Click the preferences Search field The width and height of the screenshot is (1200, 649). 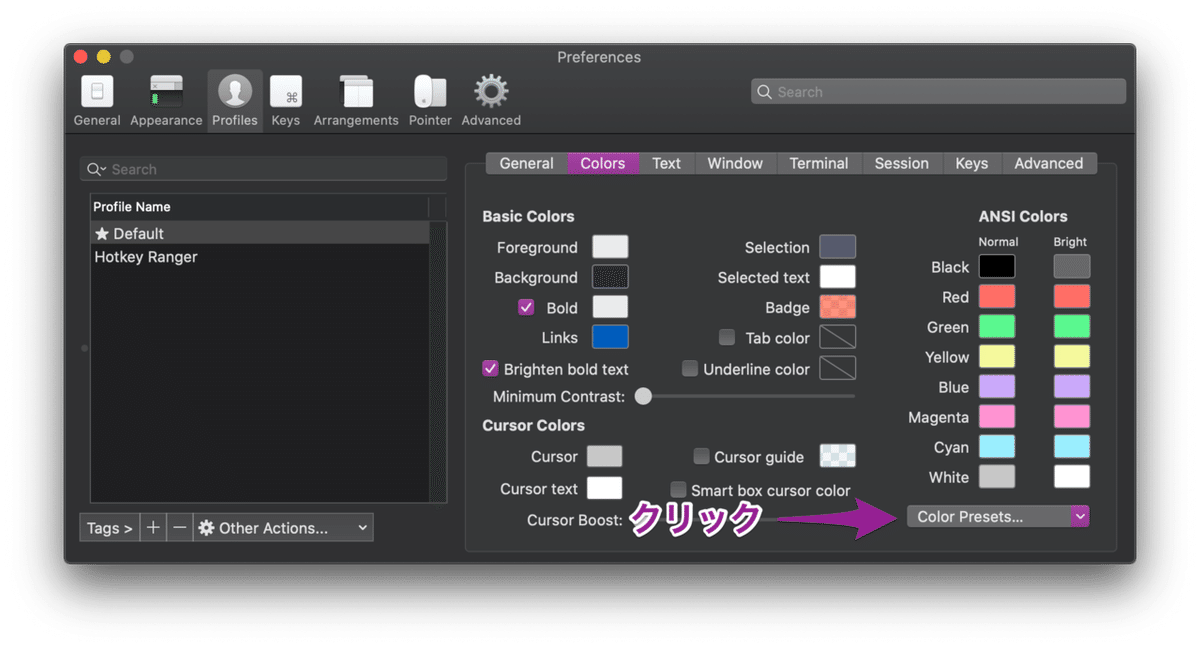click(x=938, y=92)
